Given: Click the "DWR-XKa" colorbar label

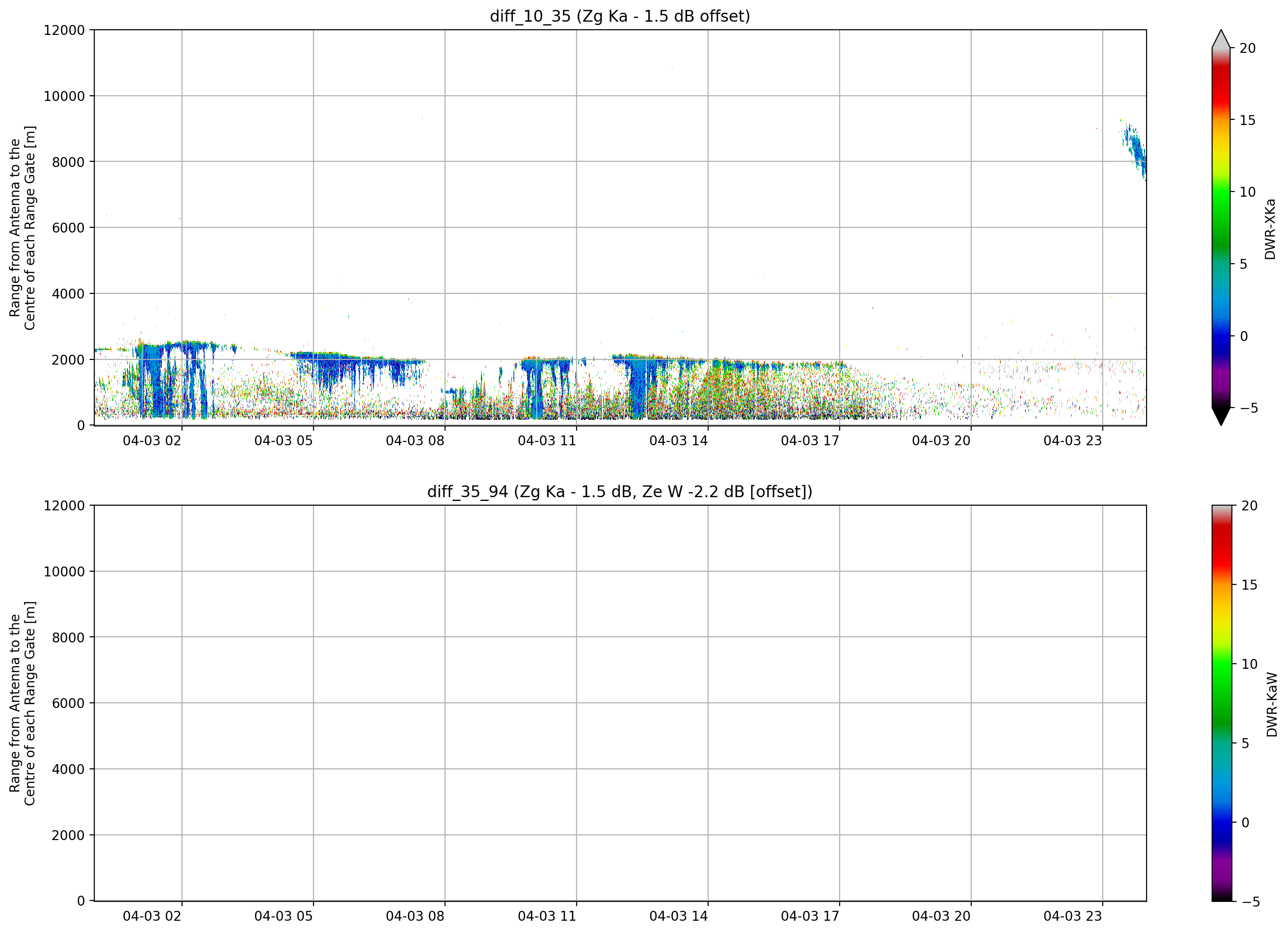Looking at the screenshot, I should 1271,229.
